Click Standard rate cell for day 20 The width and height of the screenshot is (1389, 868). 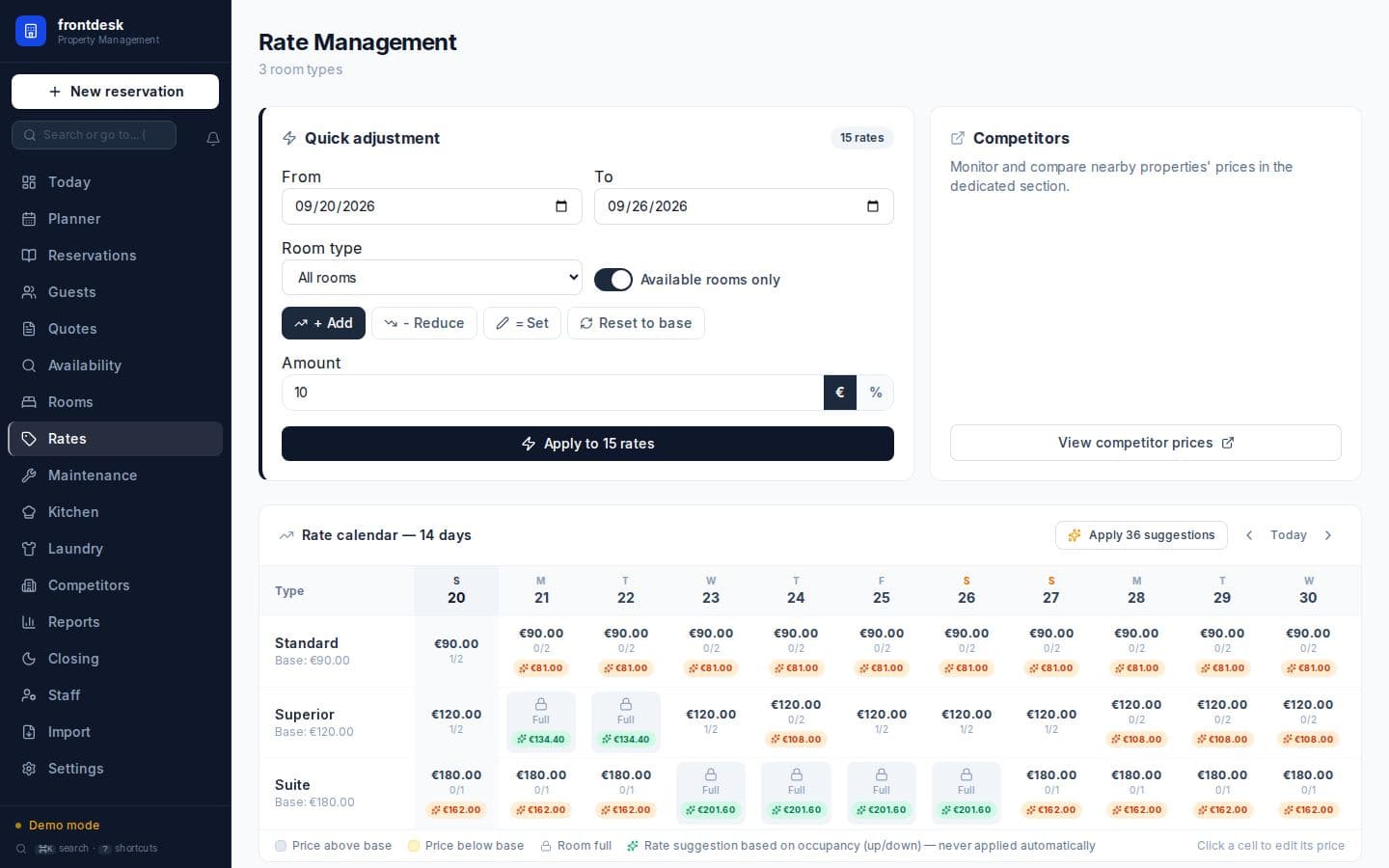click(456, 651)
